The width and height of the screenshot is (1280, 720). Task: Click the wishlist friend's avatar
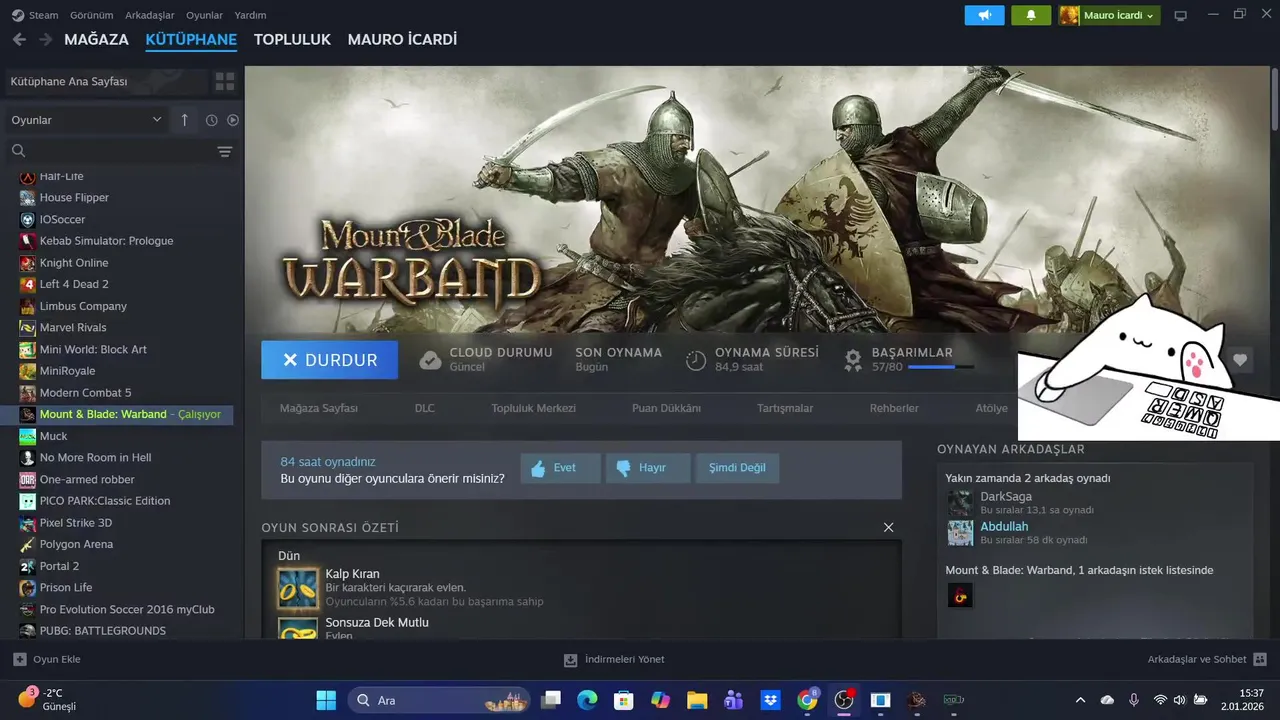(x=960, y=595)
